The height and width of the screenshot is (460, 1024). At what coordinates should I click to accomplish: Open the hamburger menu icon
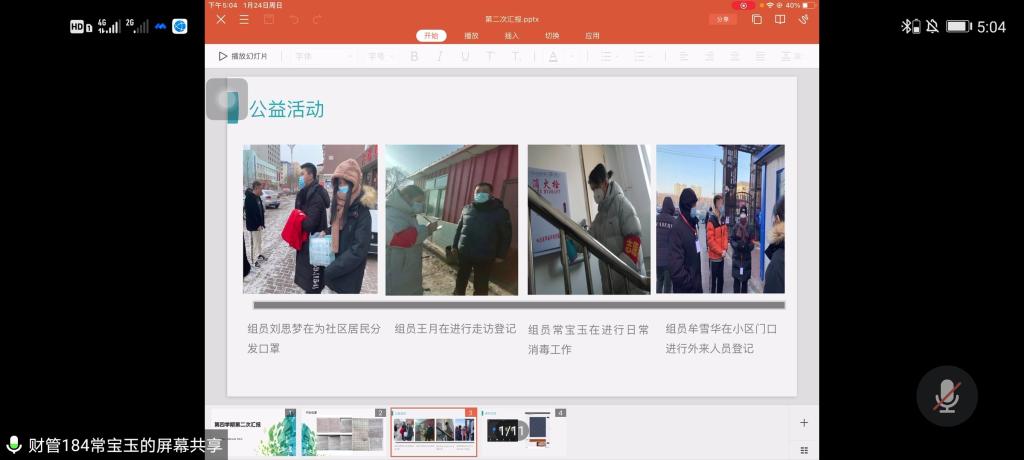coord(244,20)
